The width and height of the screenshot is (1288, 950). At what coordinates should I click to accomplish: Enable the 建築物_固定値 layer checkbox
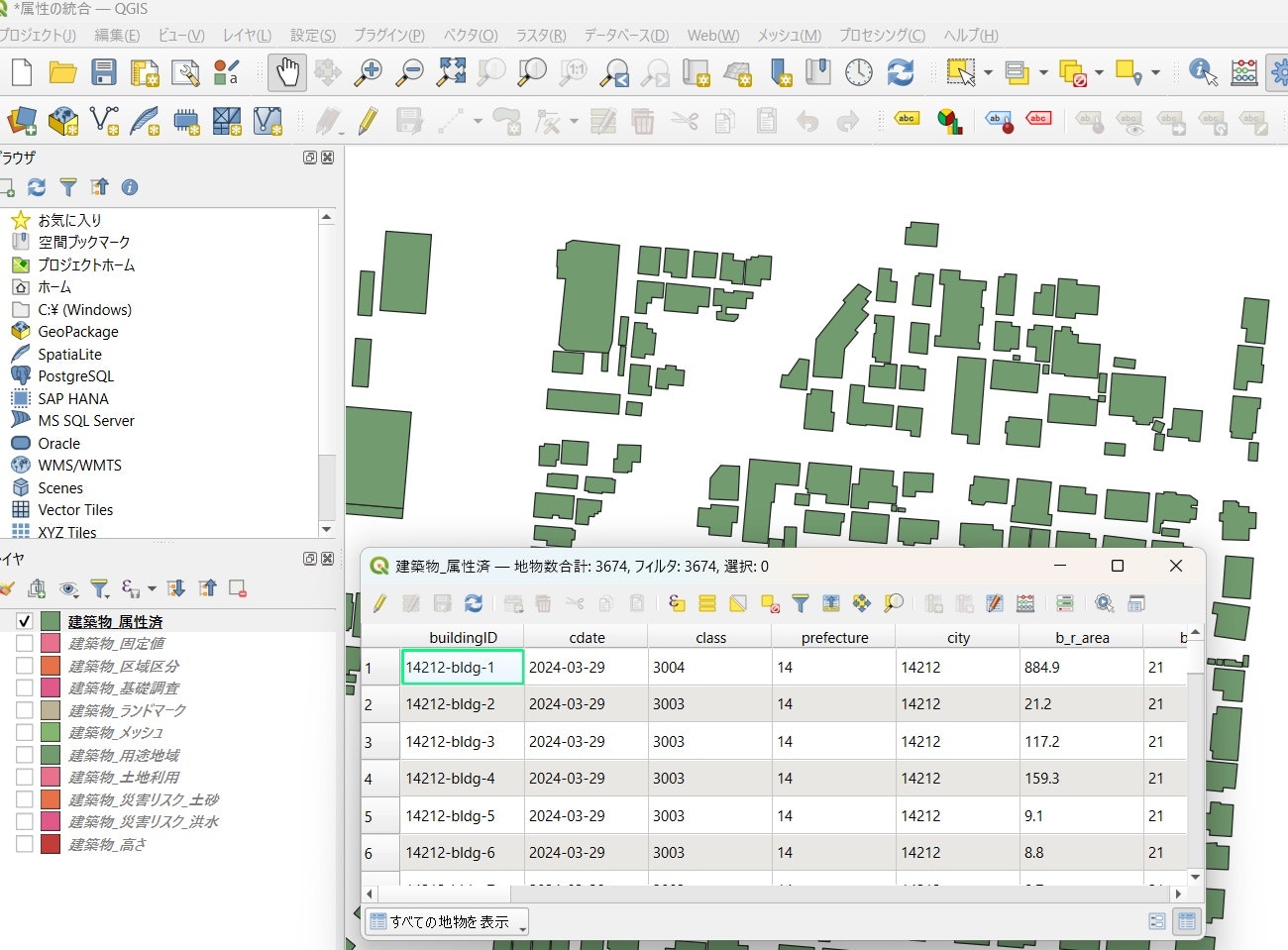click(x=25, y=643)
